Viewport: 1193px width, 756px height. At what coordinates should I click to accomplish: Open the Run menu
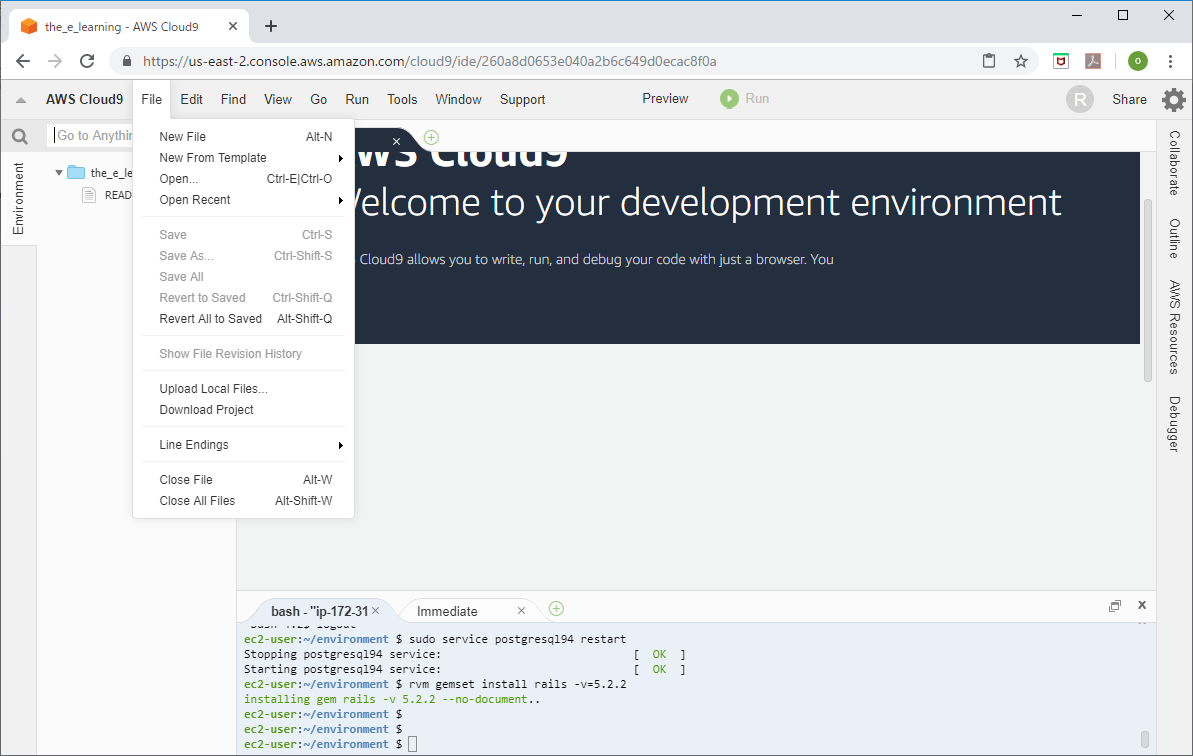[x=357, y=100]
